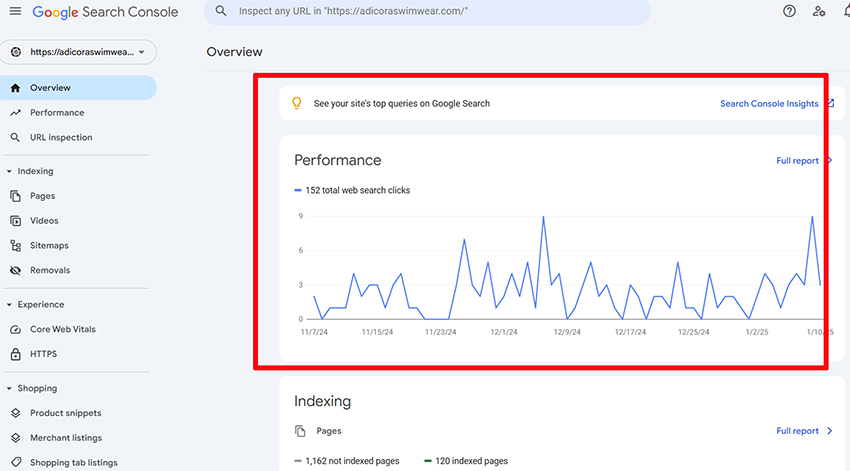The width and height of the screenshot is (850, 471).
Task: Open the property selector dropdown
Action: (x=79, y=52)
